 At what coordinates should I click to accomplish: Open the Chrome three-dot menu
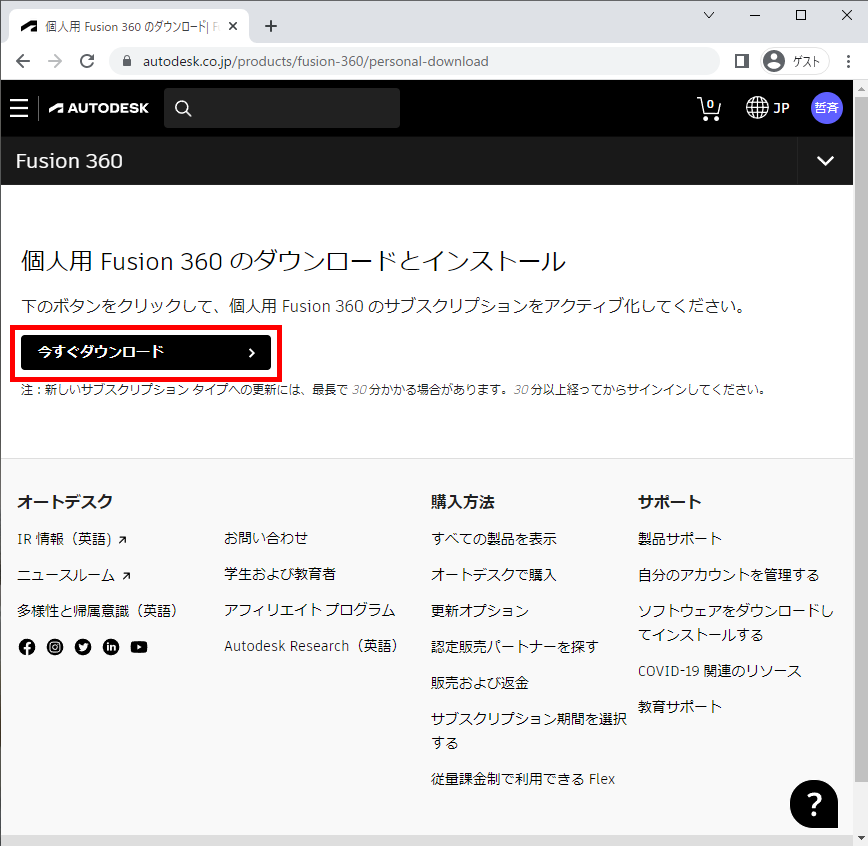point(848,61)
